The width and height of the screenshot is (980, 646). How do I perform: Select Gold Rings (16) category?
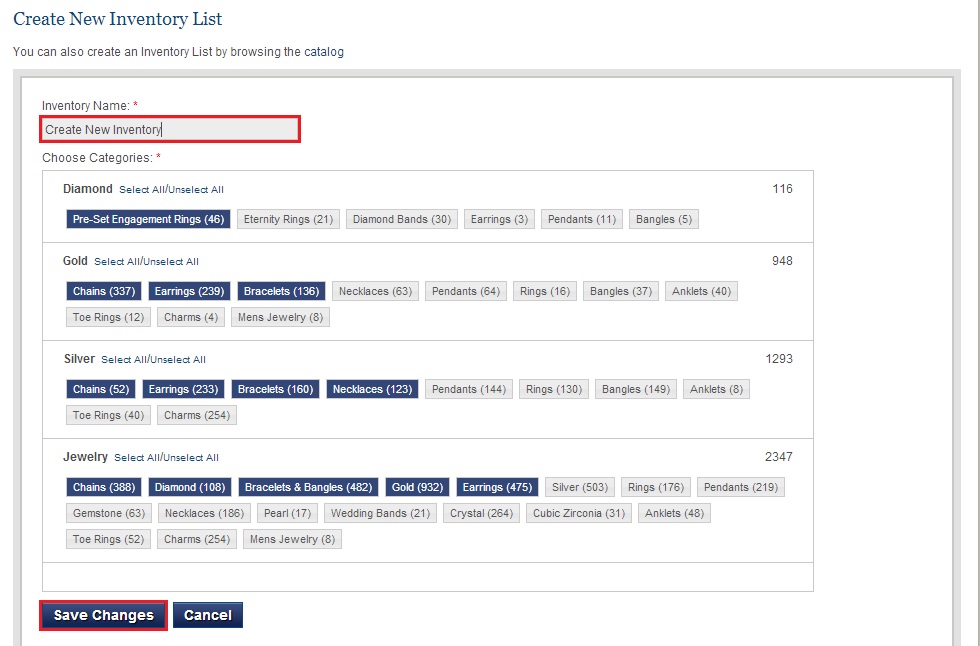[x=545, y=291]
